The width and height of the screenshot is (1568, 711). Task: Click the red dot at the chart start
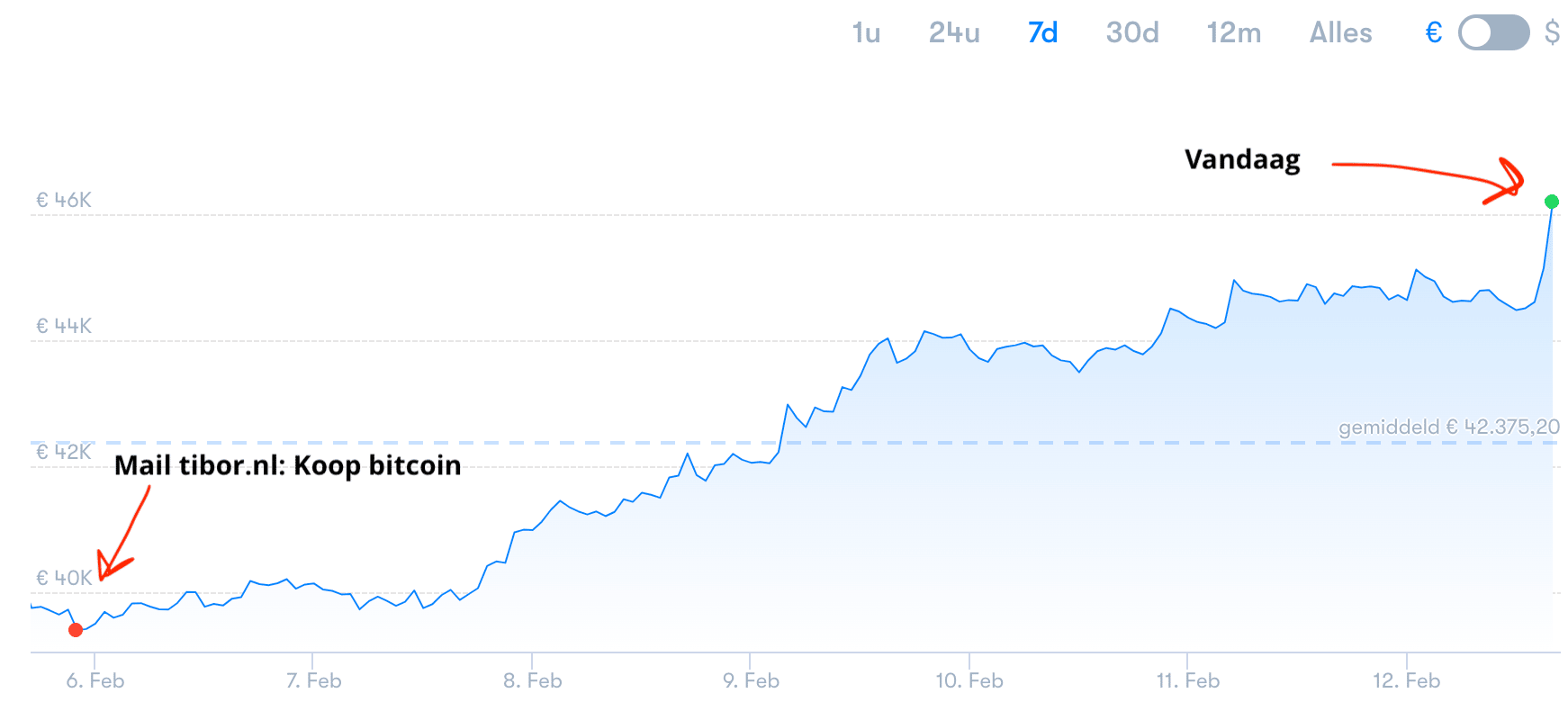point(76,630)
